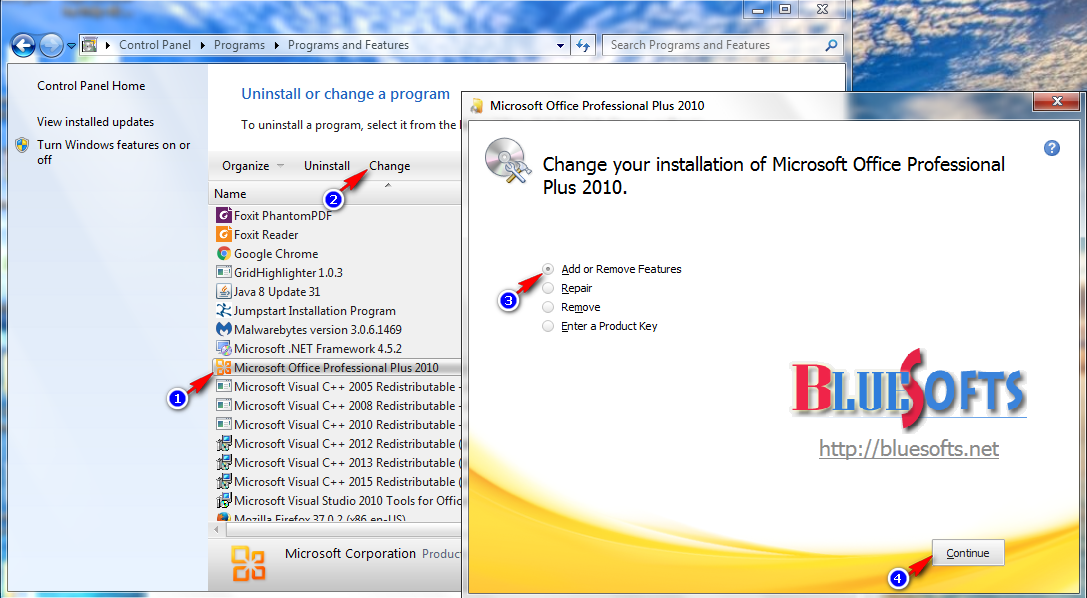Open Turn Windows features on or off
Viewport: 1087px width, 598px height.
click(113, 152)
